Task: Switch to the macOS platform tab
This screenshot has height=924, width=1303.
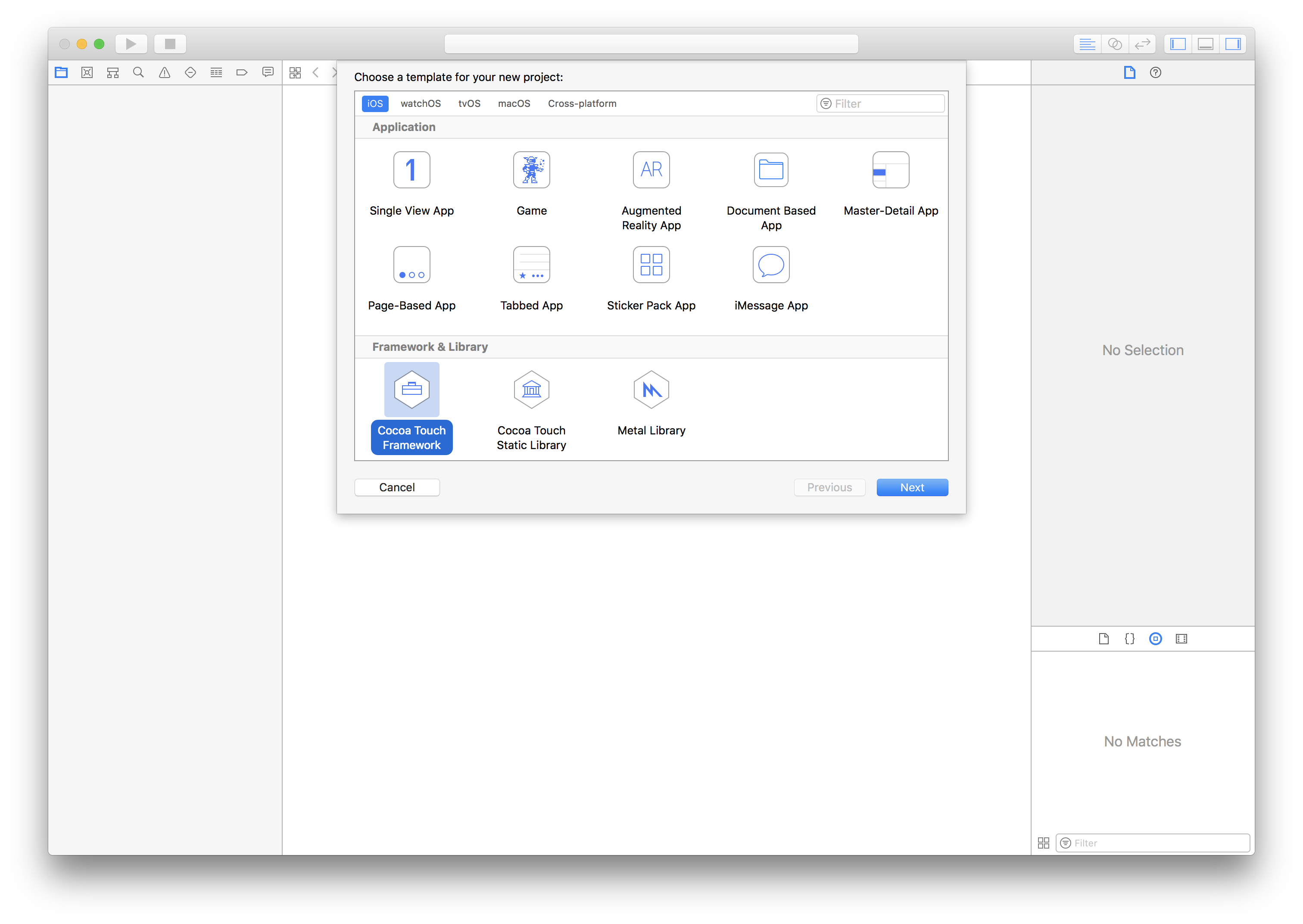Action: (514, 103)
